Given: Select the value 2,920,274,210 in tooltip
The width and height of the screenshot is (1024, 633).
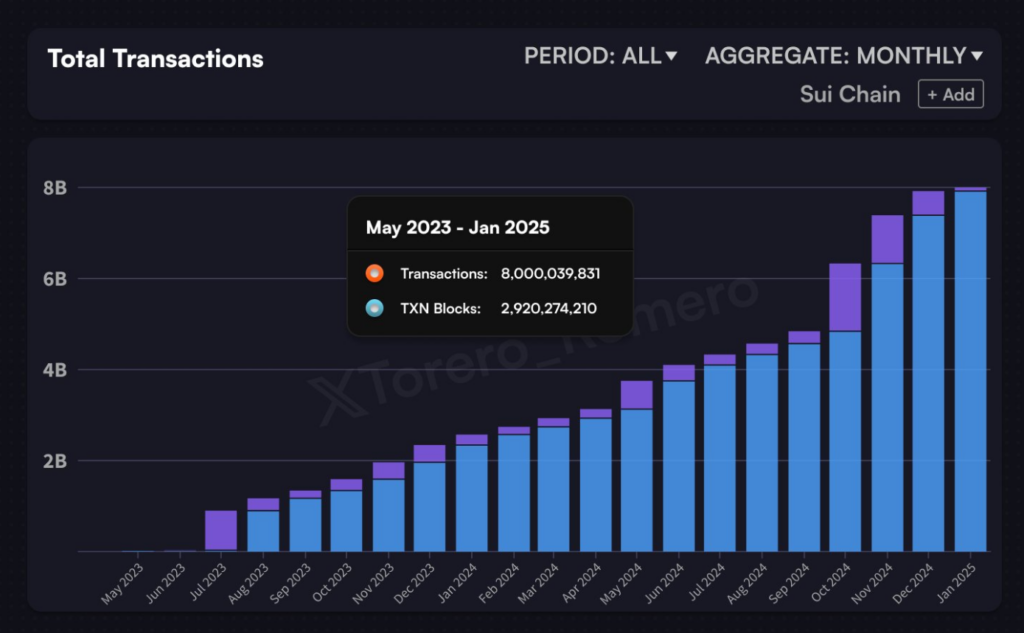Looking at the screenshot, I should pyautogui.click(x=549, y=308).
